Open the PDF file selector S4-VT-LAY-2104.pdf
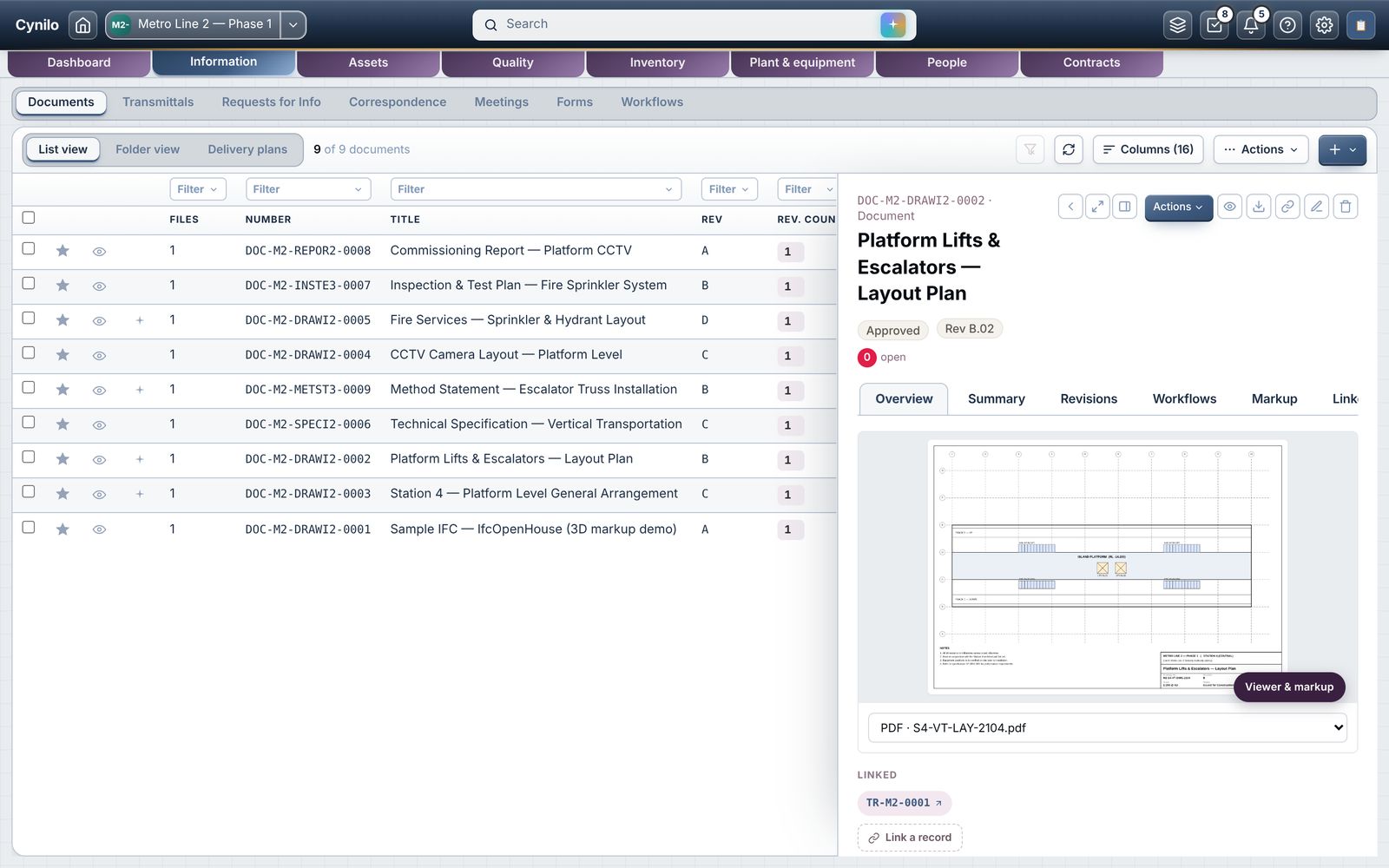1389x868 pixels. (1107, 727)
